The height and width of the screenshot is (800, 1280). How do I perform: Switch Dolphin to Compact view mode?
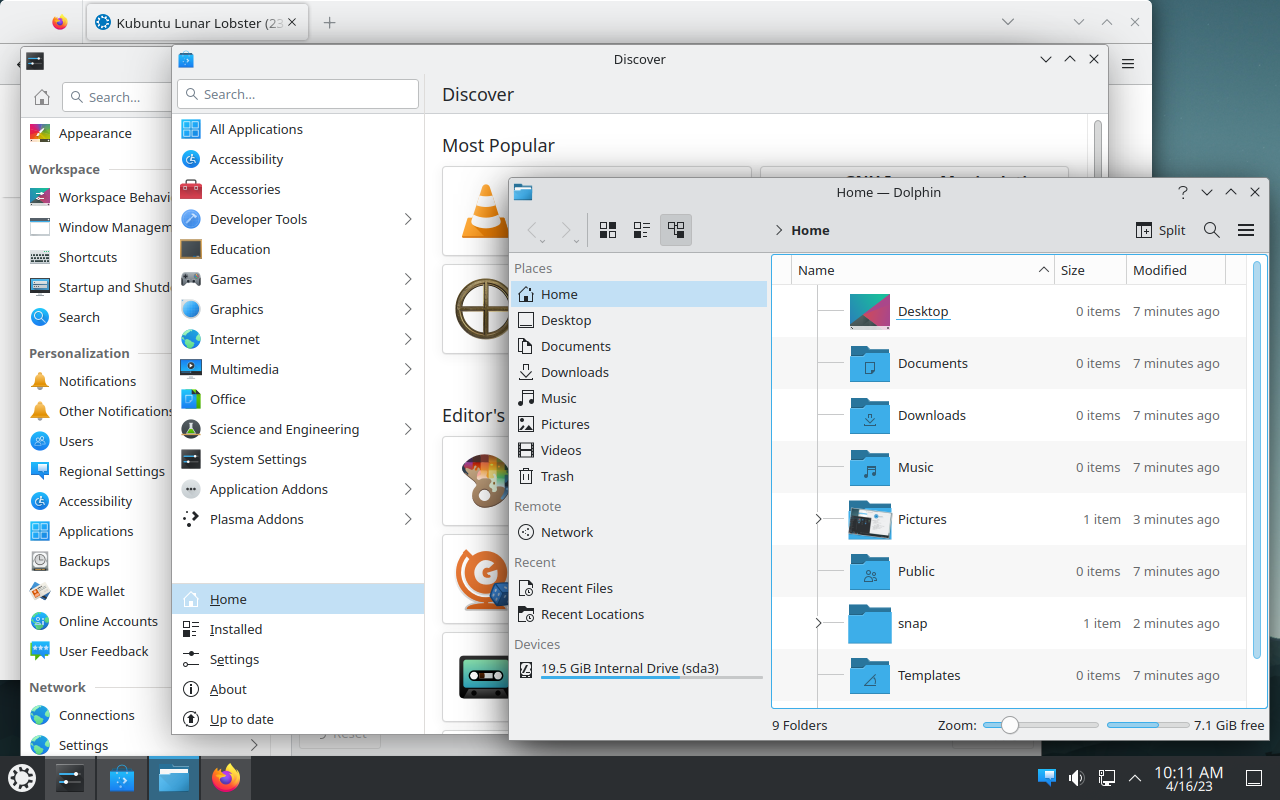coord(642,230)
